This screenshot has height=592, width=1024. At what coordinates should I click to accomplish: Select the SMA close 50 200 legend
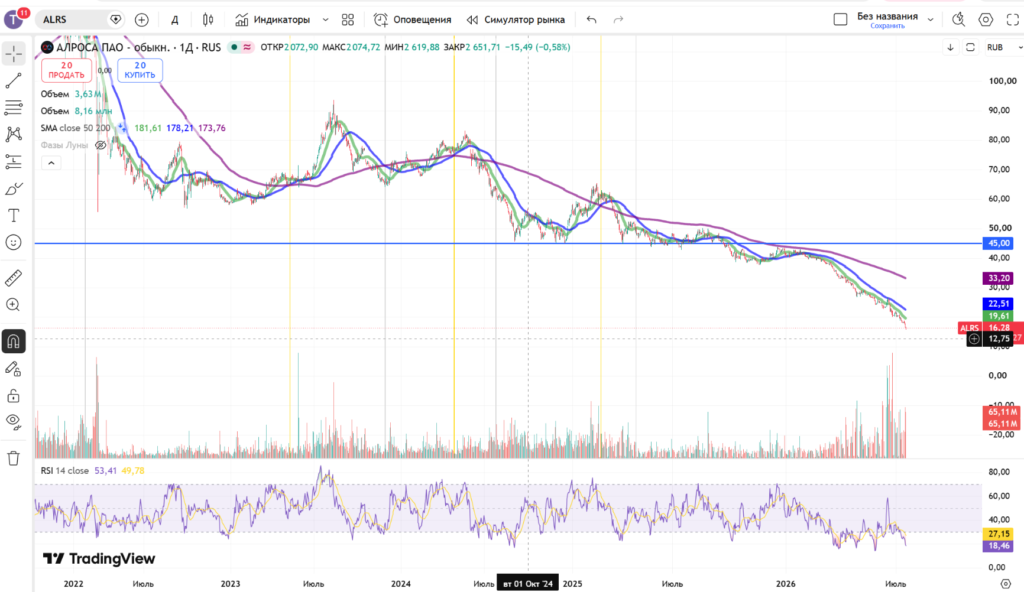[75, 128]
